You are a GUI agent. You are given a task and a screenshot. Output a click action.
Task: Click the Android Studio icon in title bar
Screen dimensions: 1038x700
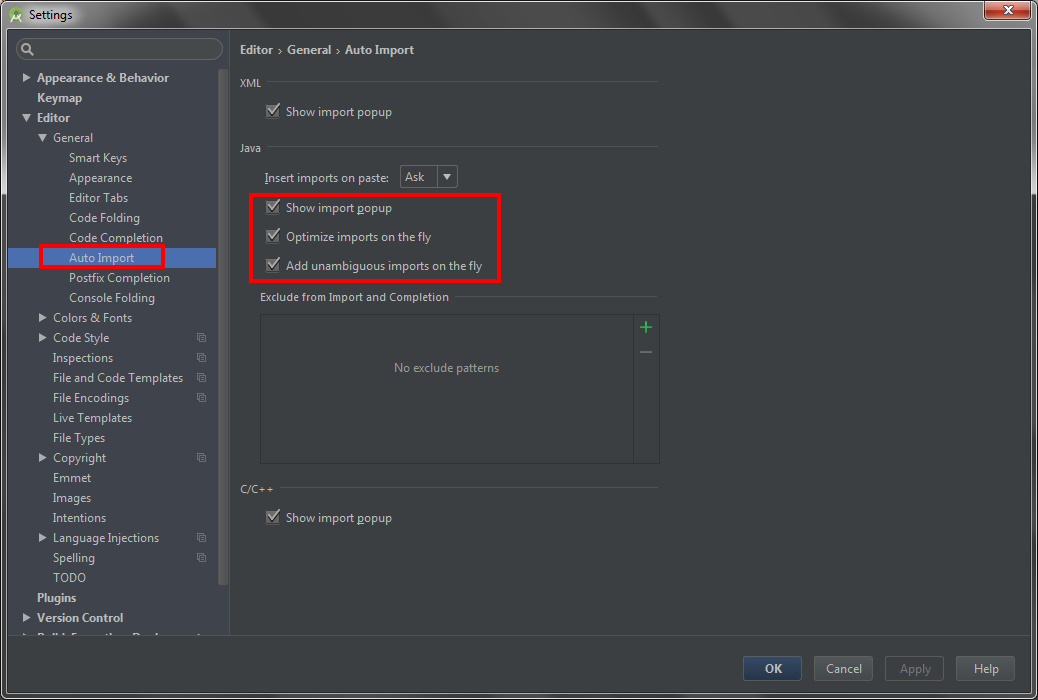point(16,15)
